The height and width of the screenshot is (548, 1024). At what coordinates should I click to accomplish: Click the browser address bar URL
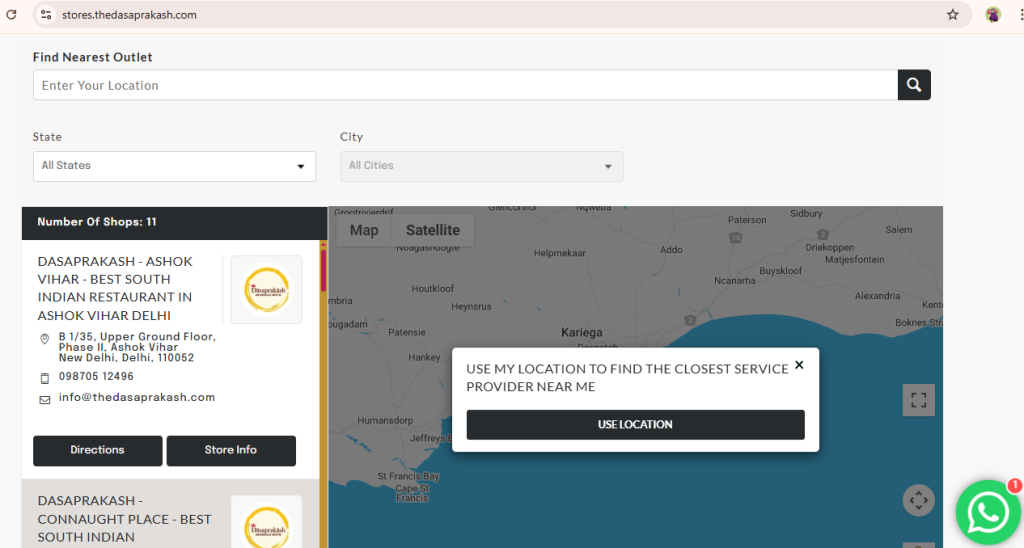pyautogui.click(x=129, y=15)
